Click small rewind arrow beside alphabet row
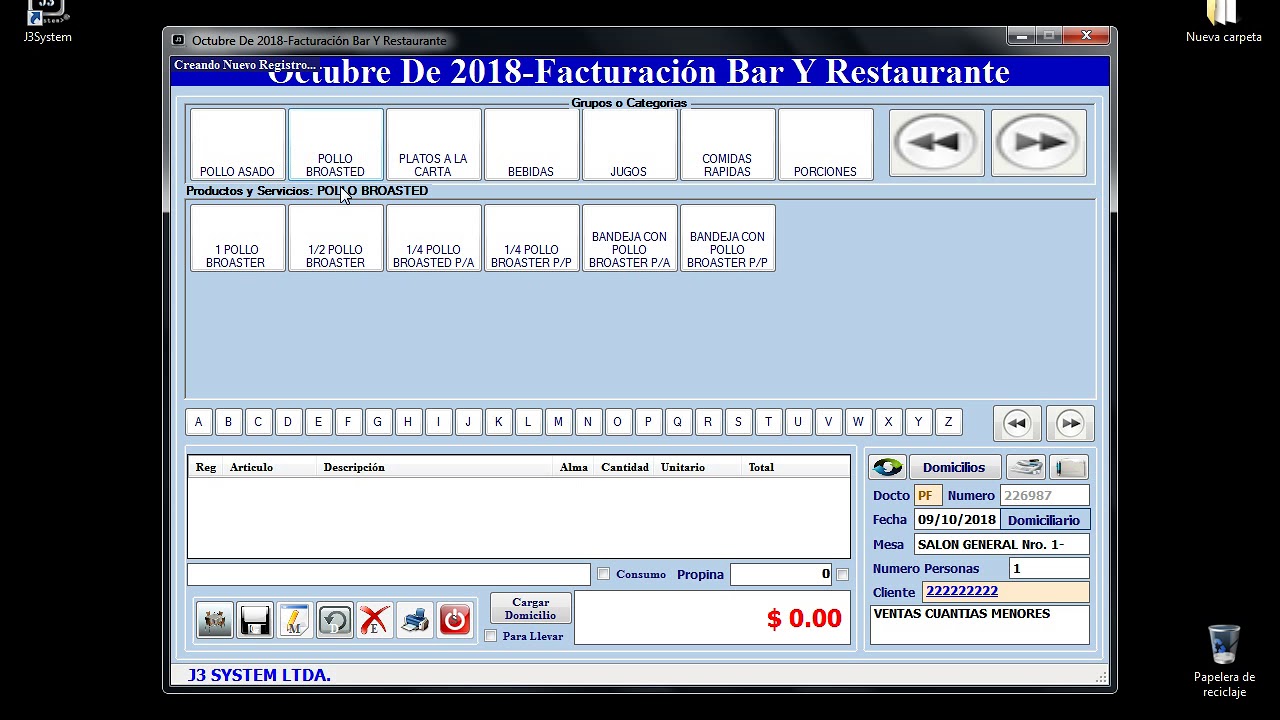Viewport: 1280px width, 720px height. (1017, 423)
